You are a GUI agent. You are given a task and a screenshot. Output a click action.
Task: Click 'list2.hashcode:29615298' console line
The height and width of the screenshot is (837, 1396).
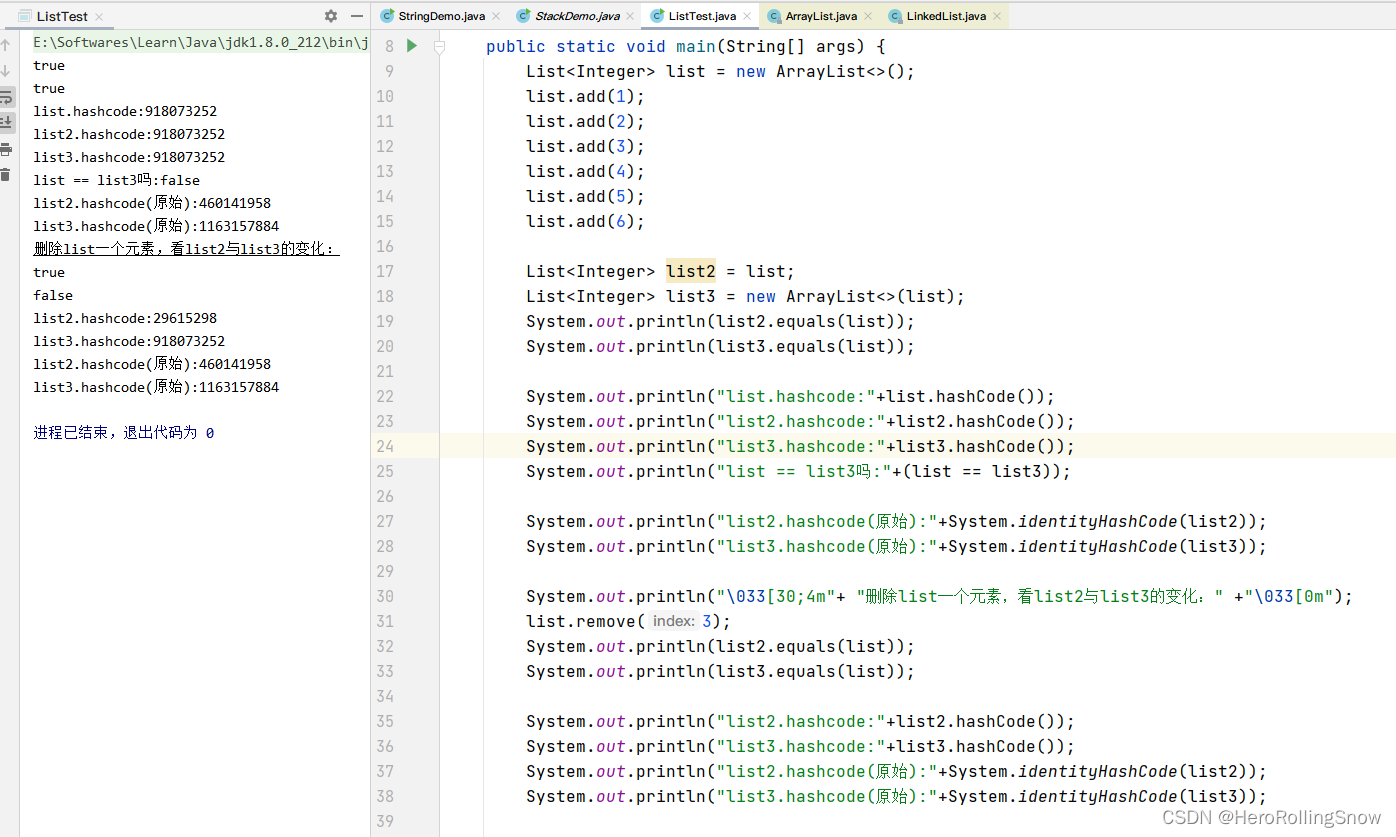point(125,319)
